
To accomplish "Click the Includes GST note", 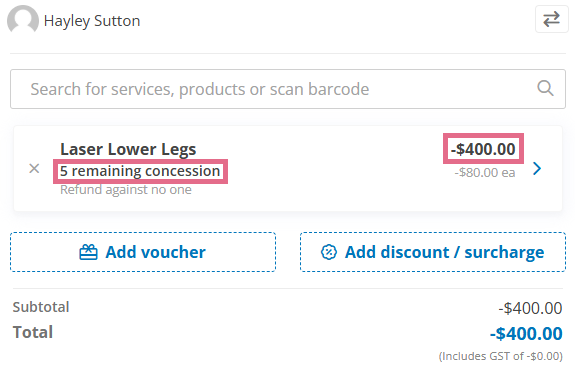I will click(501, 356).
